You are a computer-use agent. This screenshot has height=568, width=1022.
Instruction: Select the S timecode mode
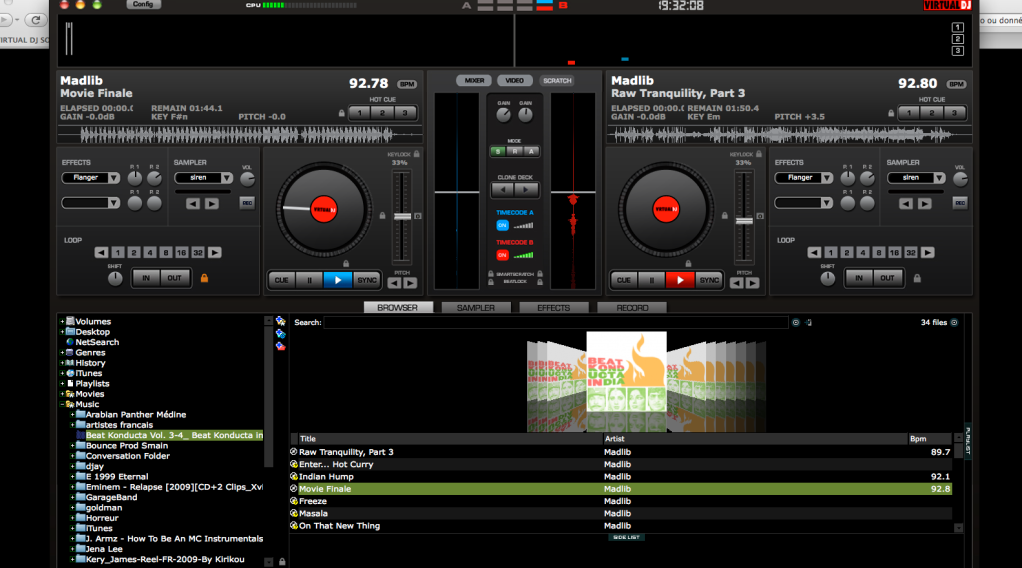pos(498,151)
